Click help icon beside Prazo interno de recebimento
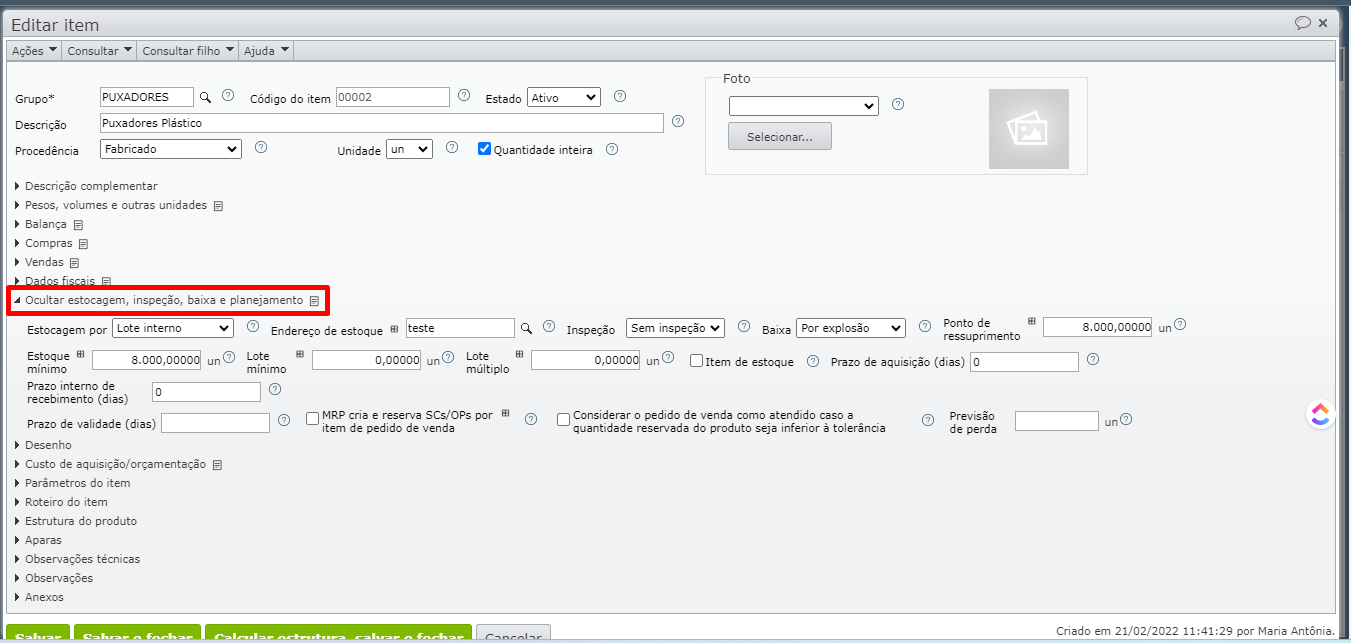 275,389
